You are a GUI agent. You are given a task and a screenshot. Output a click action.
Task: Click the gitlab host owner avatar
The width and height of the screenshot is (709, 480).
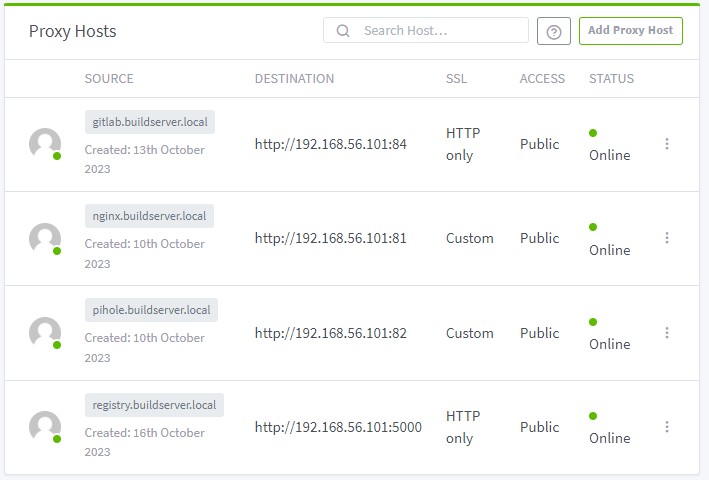click(x=45, y=144)
